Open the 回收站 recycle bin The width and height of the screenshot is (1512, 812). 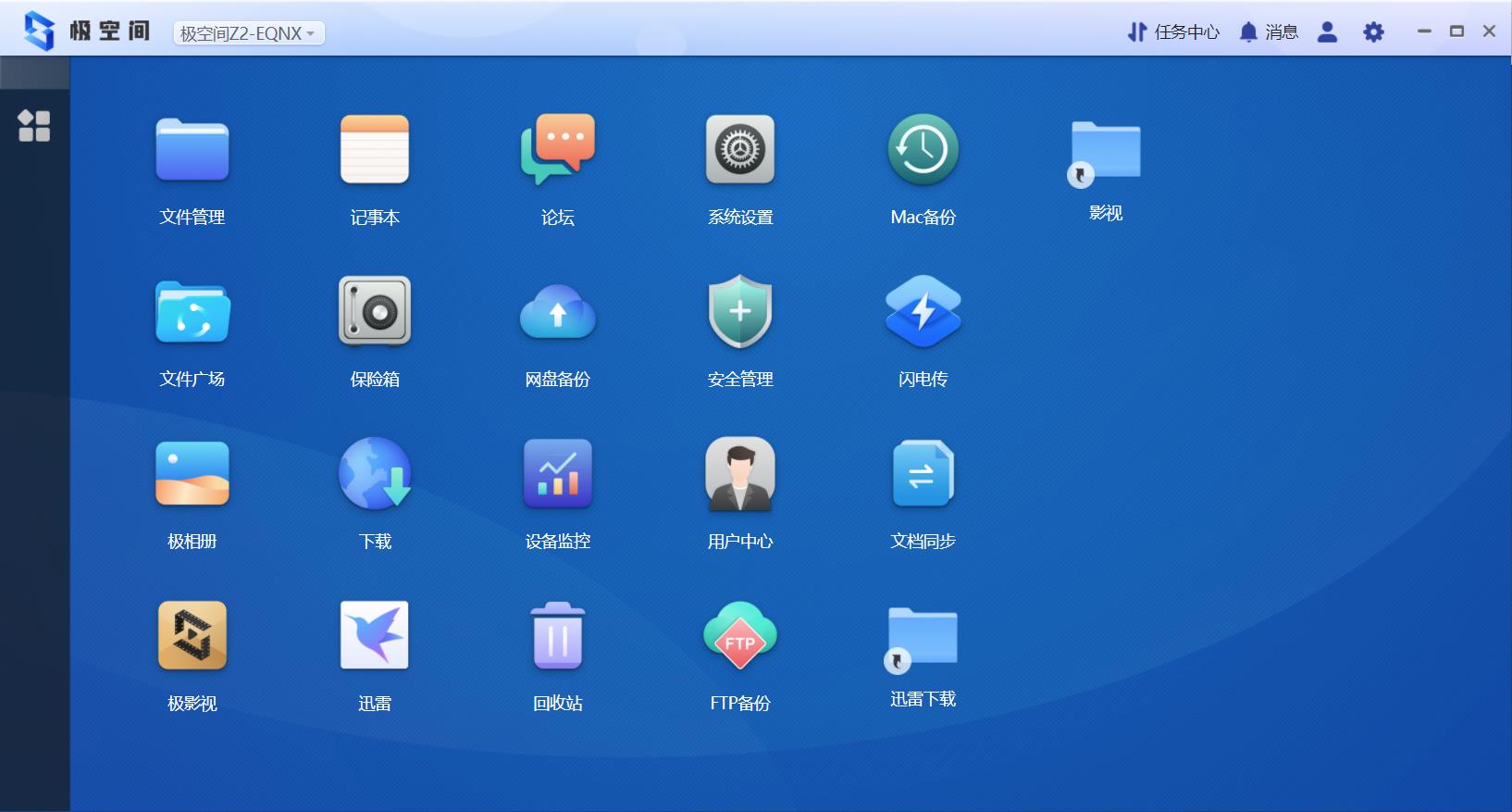pyautogui.click(x=558, y=636)
